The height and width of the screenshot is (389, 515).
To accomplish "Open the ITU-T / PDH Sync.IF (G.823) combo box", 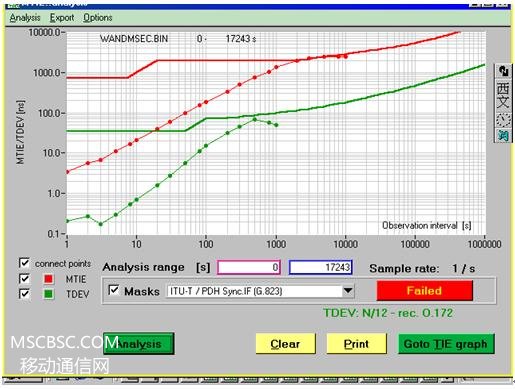I will [x=260, y=291].
